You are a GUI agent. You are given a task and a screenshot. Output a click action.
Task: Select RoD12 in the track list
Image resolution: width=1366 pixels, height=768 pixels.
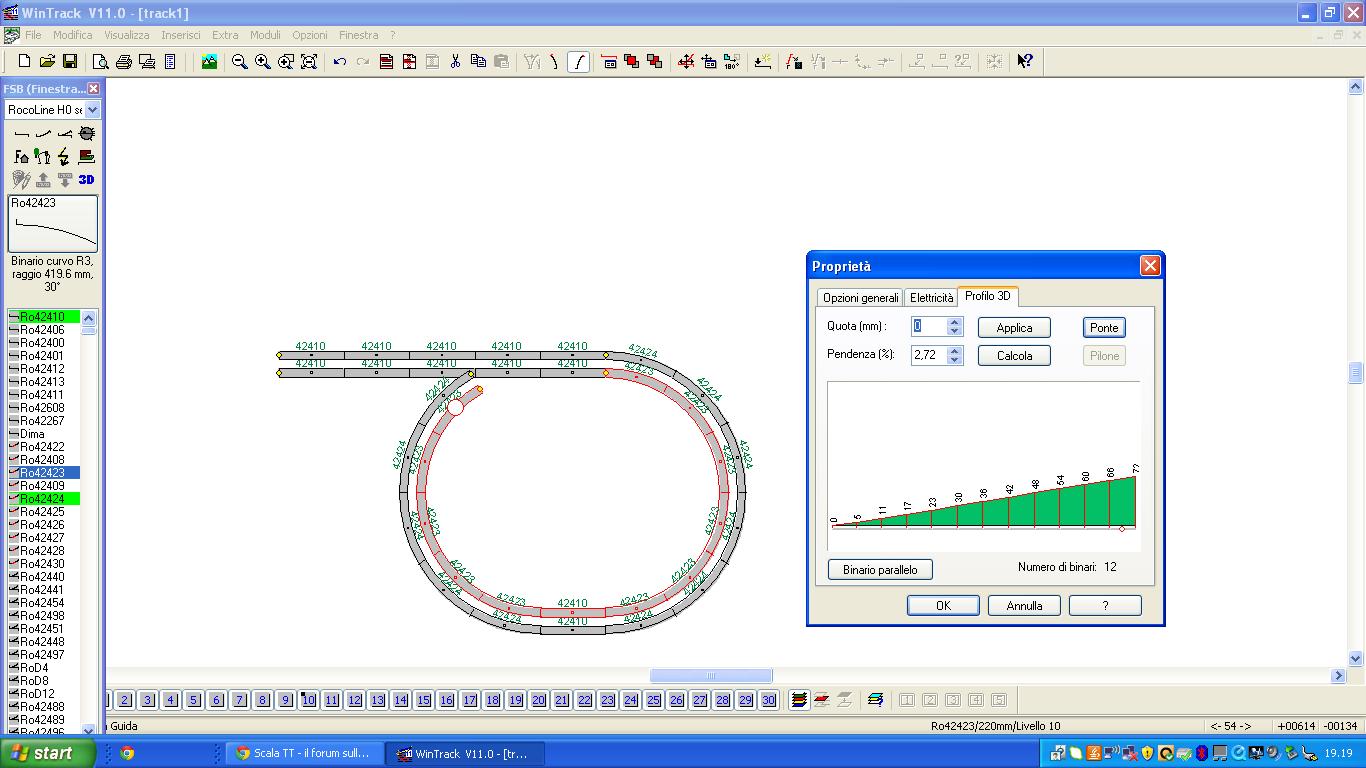43,694
